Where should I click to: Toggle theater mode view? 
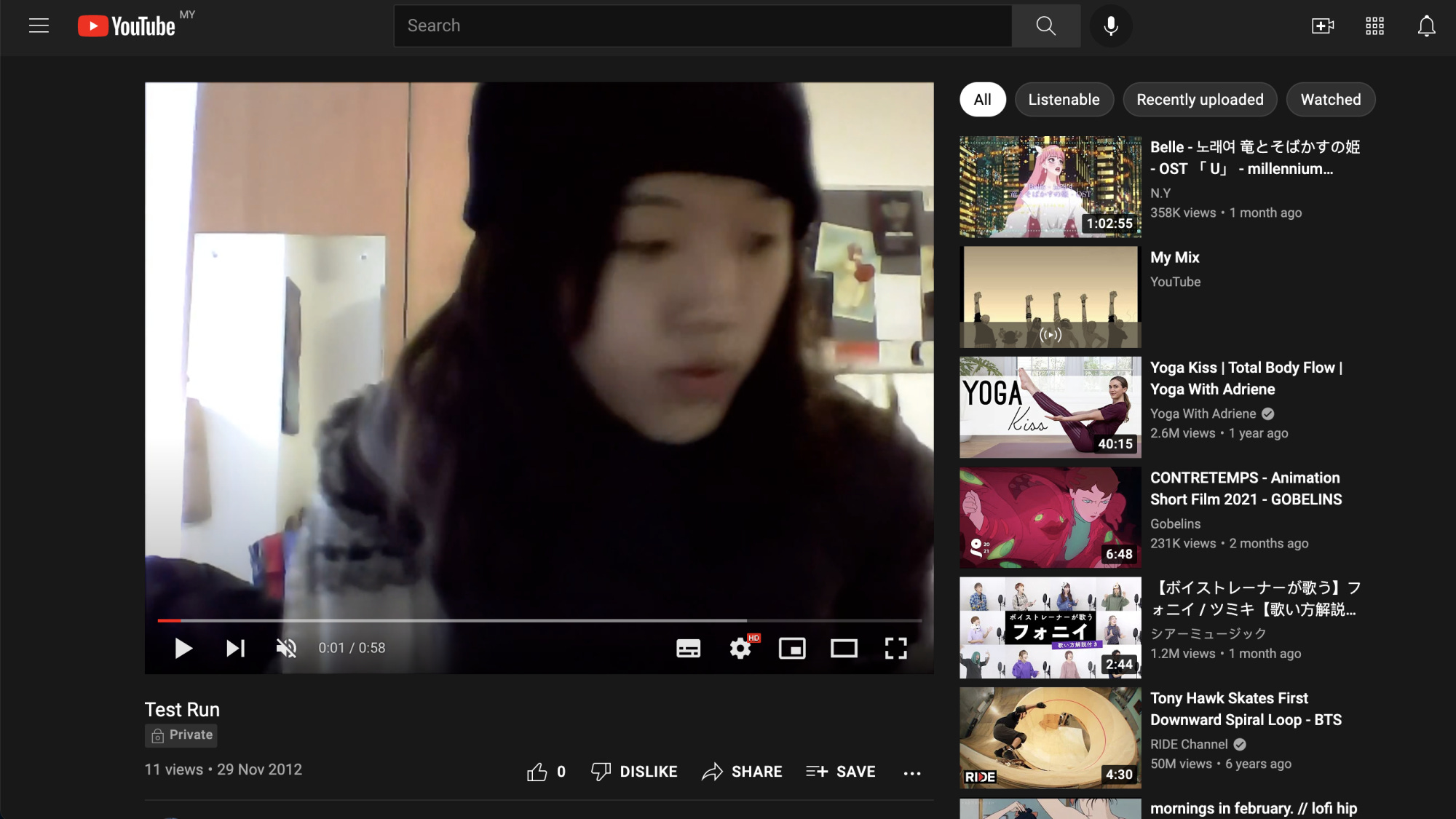click(x=844, y=648)
